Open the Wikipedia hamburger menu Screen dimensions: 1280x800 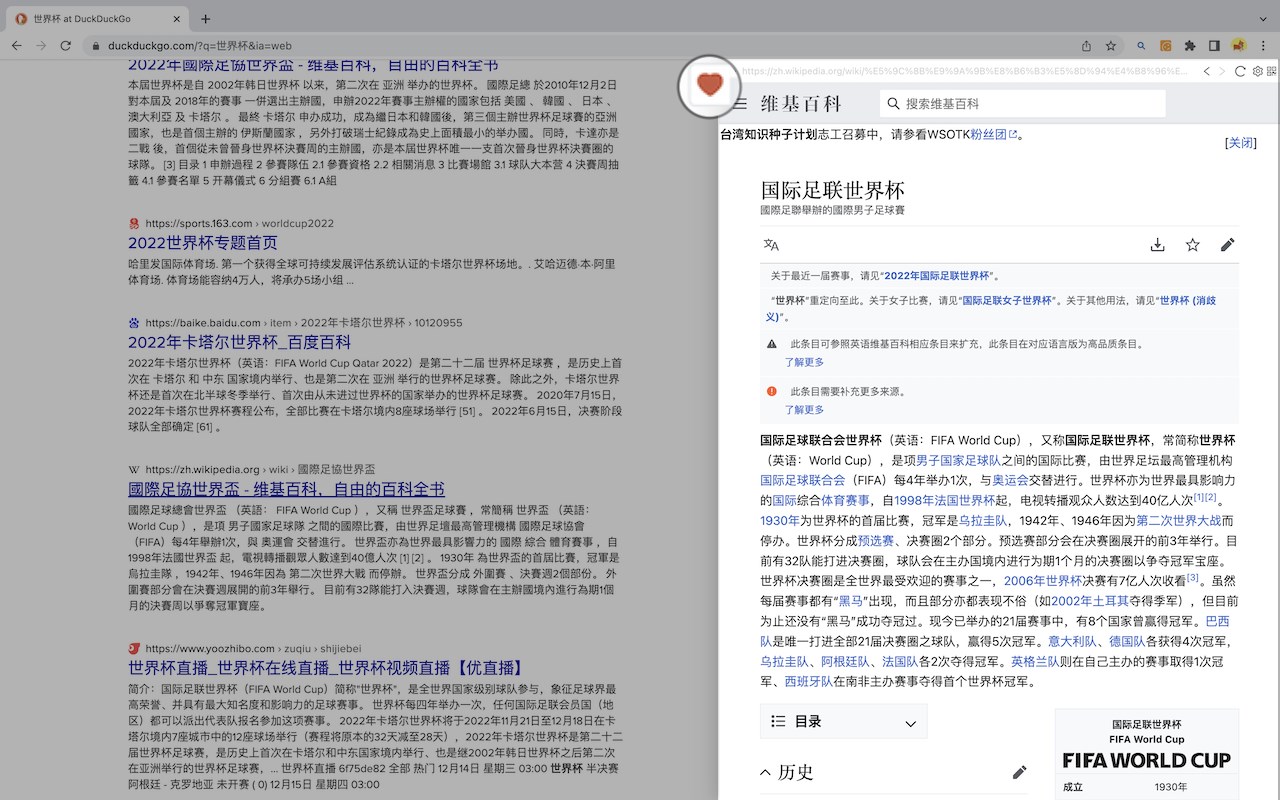point(740,104)
